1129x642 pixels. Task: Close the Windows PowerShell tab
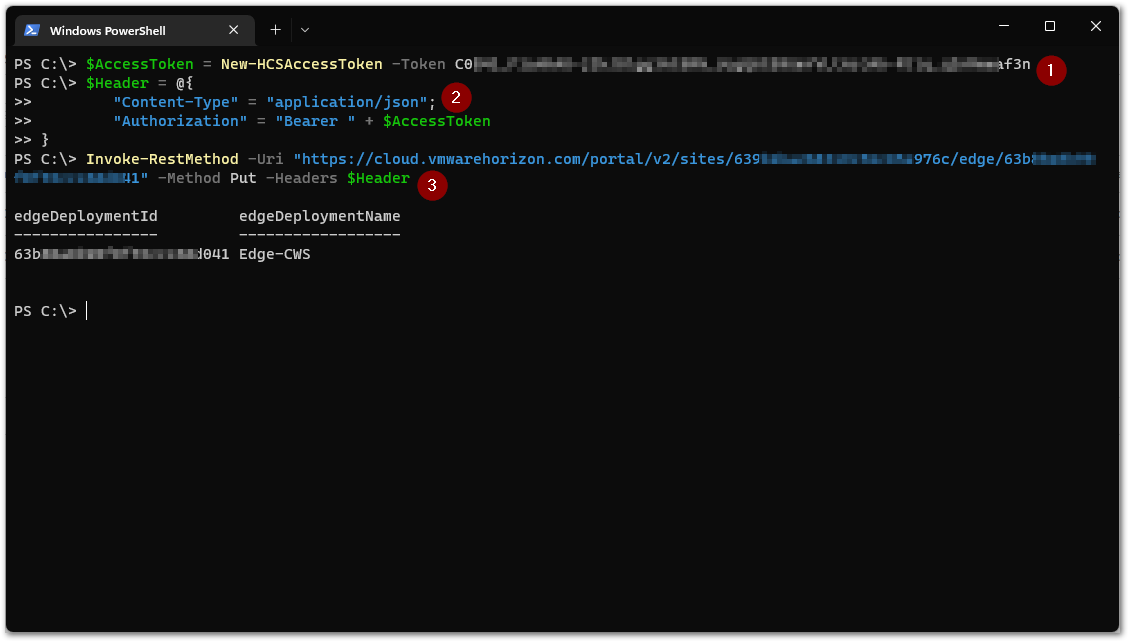click(x=233, y=30)
